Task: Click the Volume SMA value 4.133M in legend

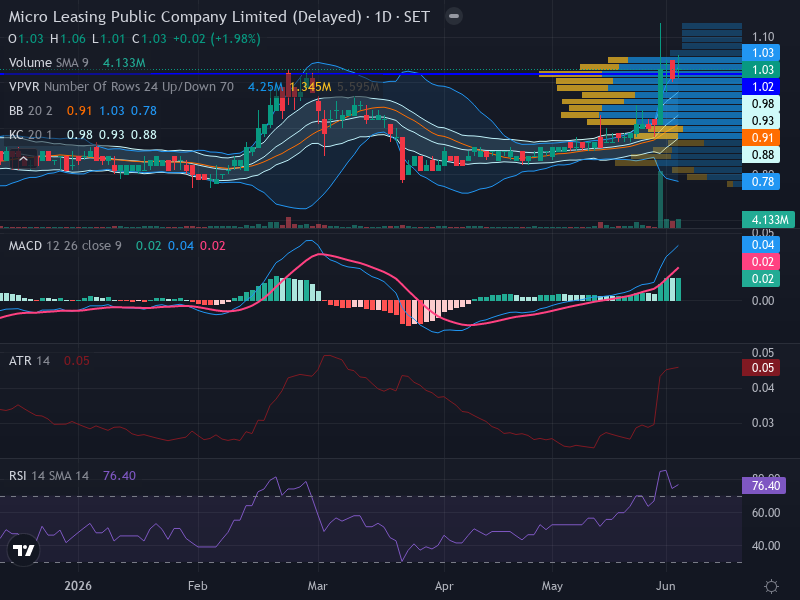Action: point(124,63)
